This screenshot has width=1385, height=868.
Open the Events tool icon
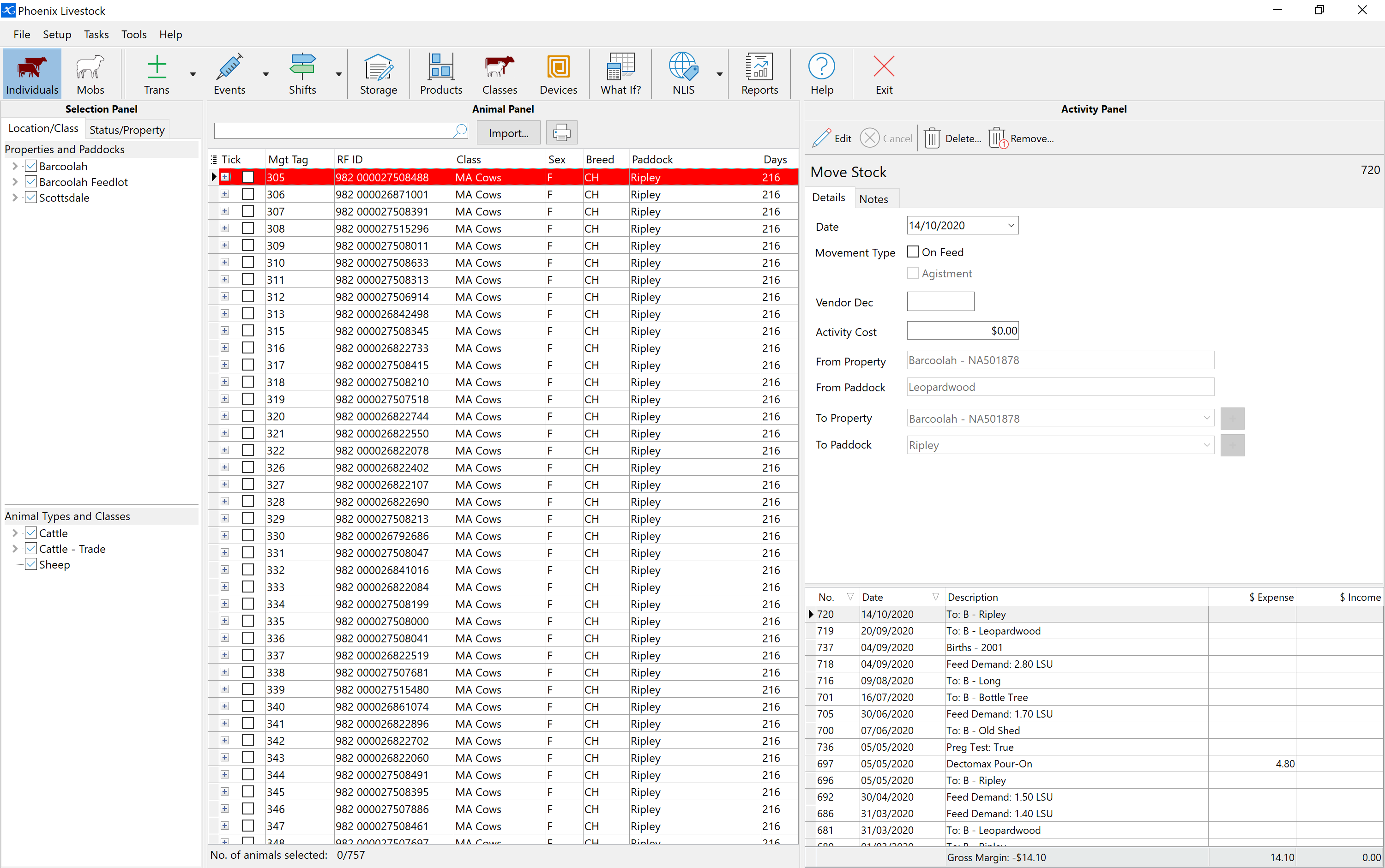227,73
